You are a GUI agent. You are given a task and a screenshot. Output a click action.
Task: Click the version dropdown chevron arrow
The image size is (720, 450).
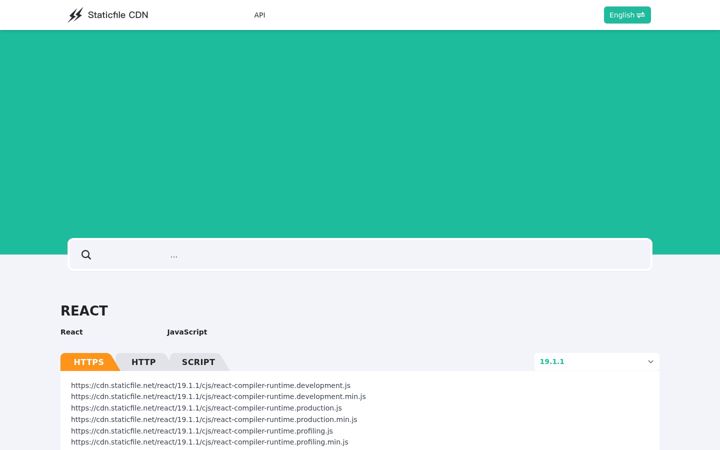[x=650, y=362]
